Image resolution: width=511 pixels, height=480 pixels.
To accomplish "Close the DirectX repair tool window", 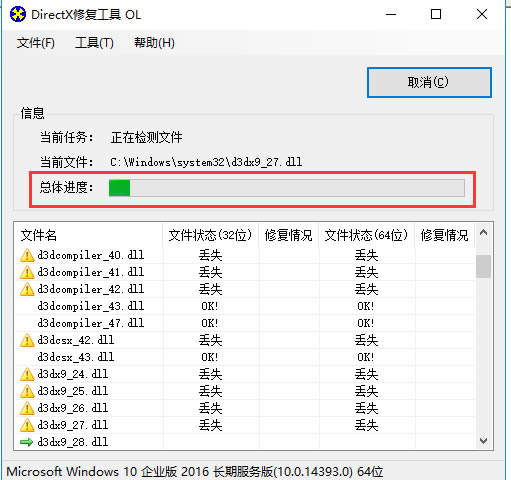I will pos(482,14).
